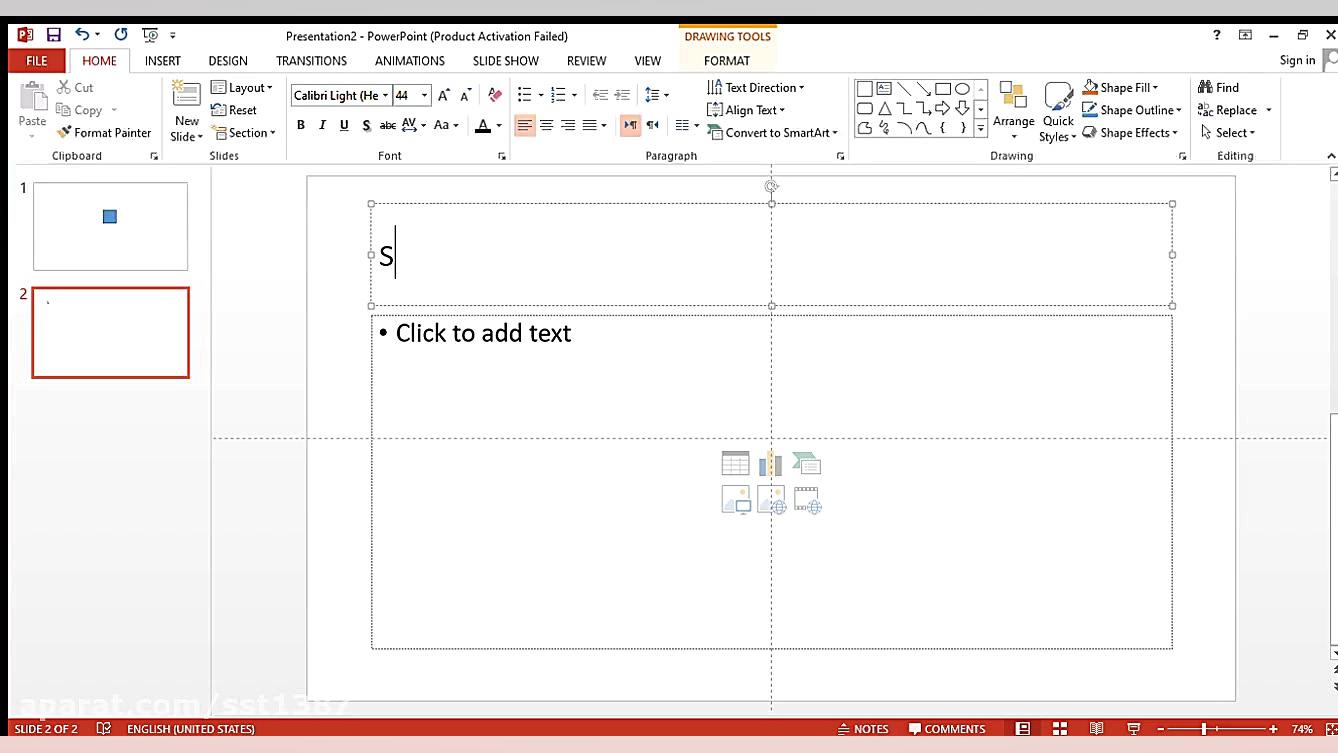1338x753 pixels.
Task: Add a New Slide
Action: click(187, 112)
